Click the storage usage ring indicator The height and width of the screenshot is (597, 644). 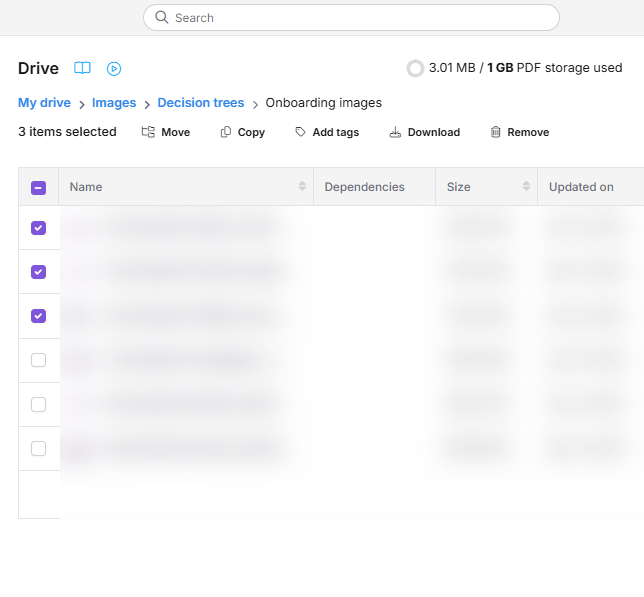click(x=415, y=68)
